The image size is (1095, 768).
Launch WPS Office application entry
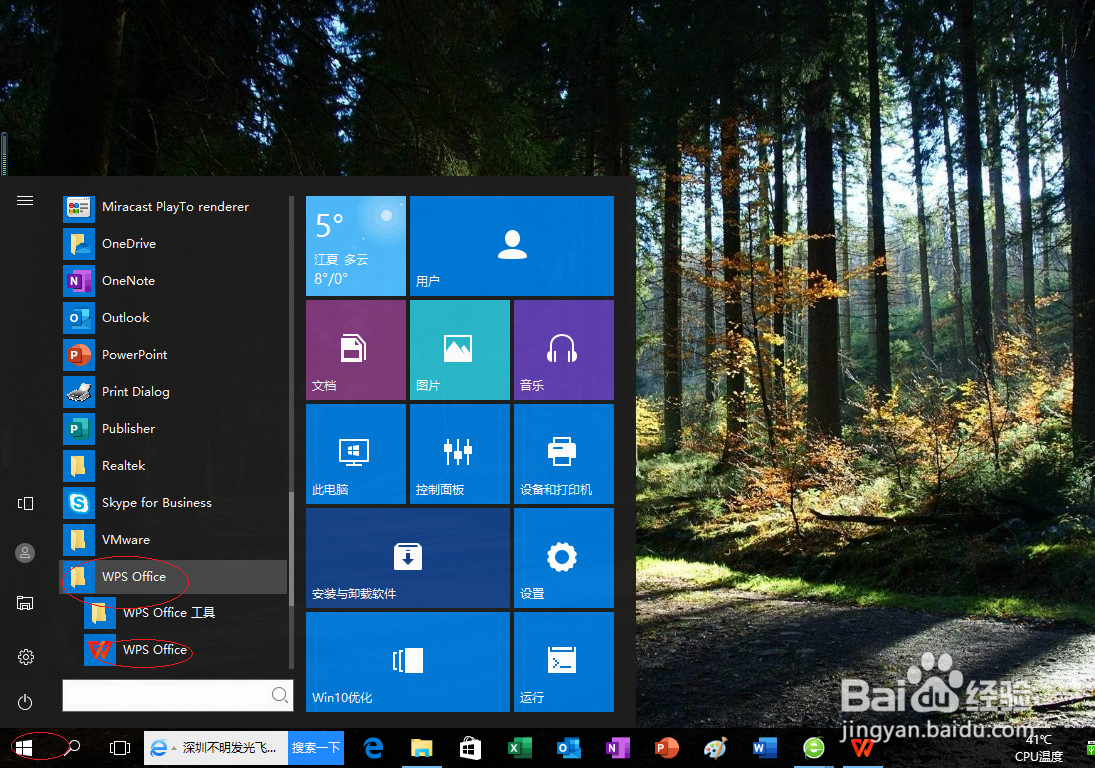pyautogui.click(x=185, y=650)
